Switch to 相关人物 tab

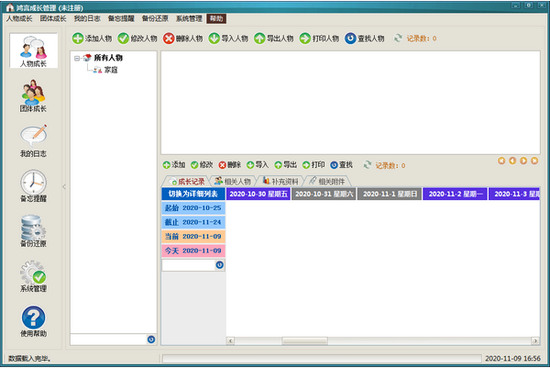(x=233, y=181)
